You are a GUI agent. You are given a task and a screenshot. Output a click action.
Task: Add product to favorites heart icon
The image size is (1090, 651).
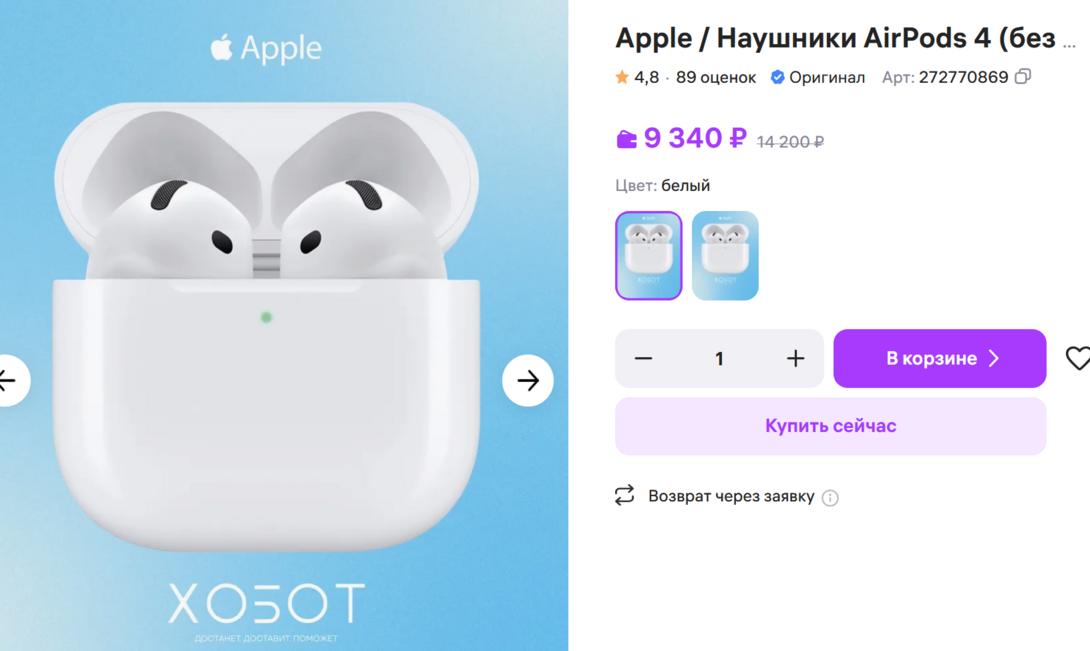[1077, 358]
